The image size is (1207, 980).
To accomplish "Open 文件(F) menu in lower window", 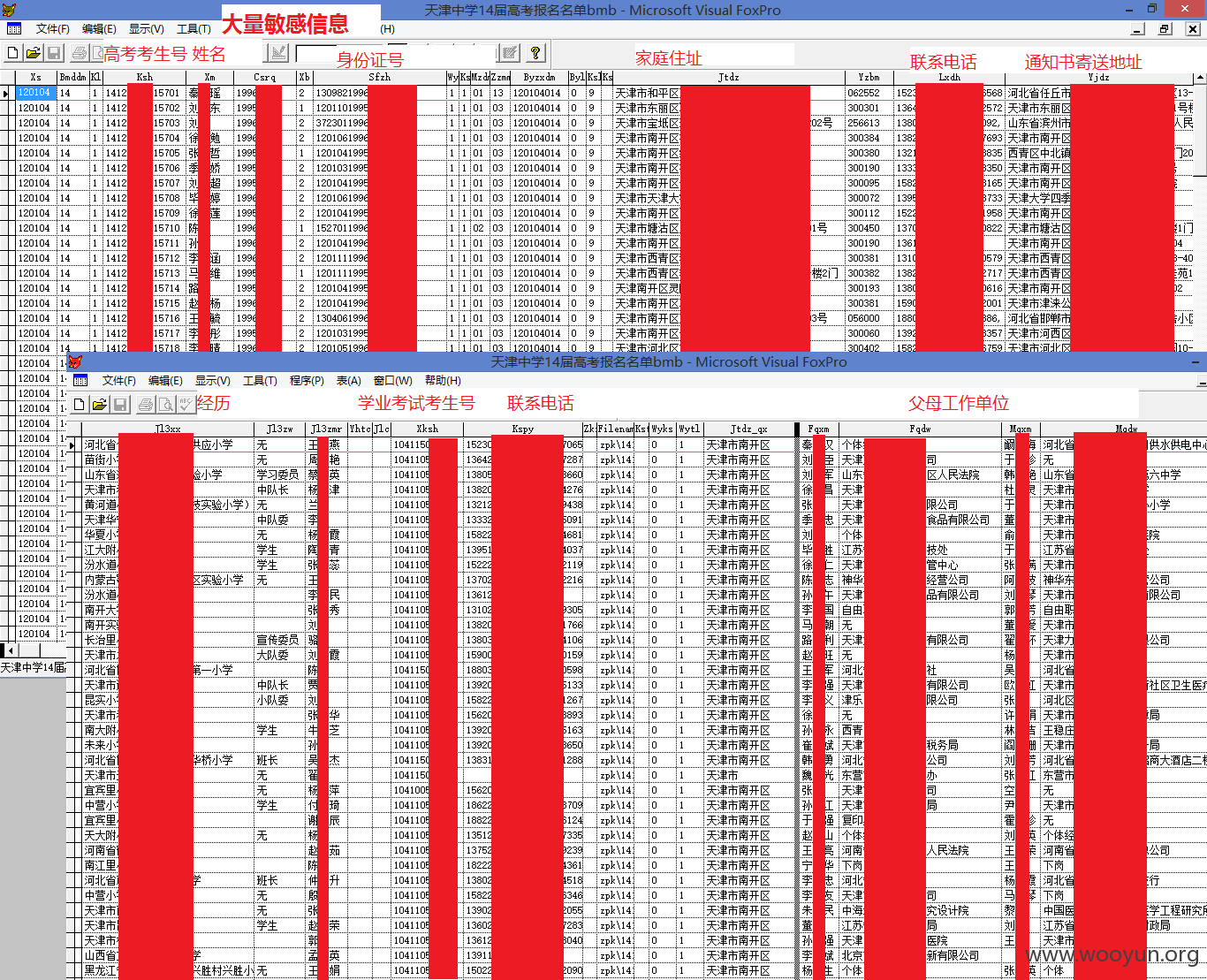I will click(119, 381).
